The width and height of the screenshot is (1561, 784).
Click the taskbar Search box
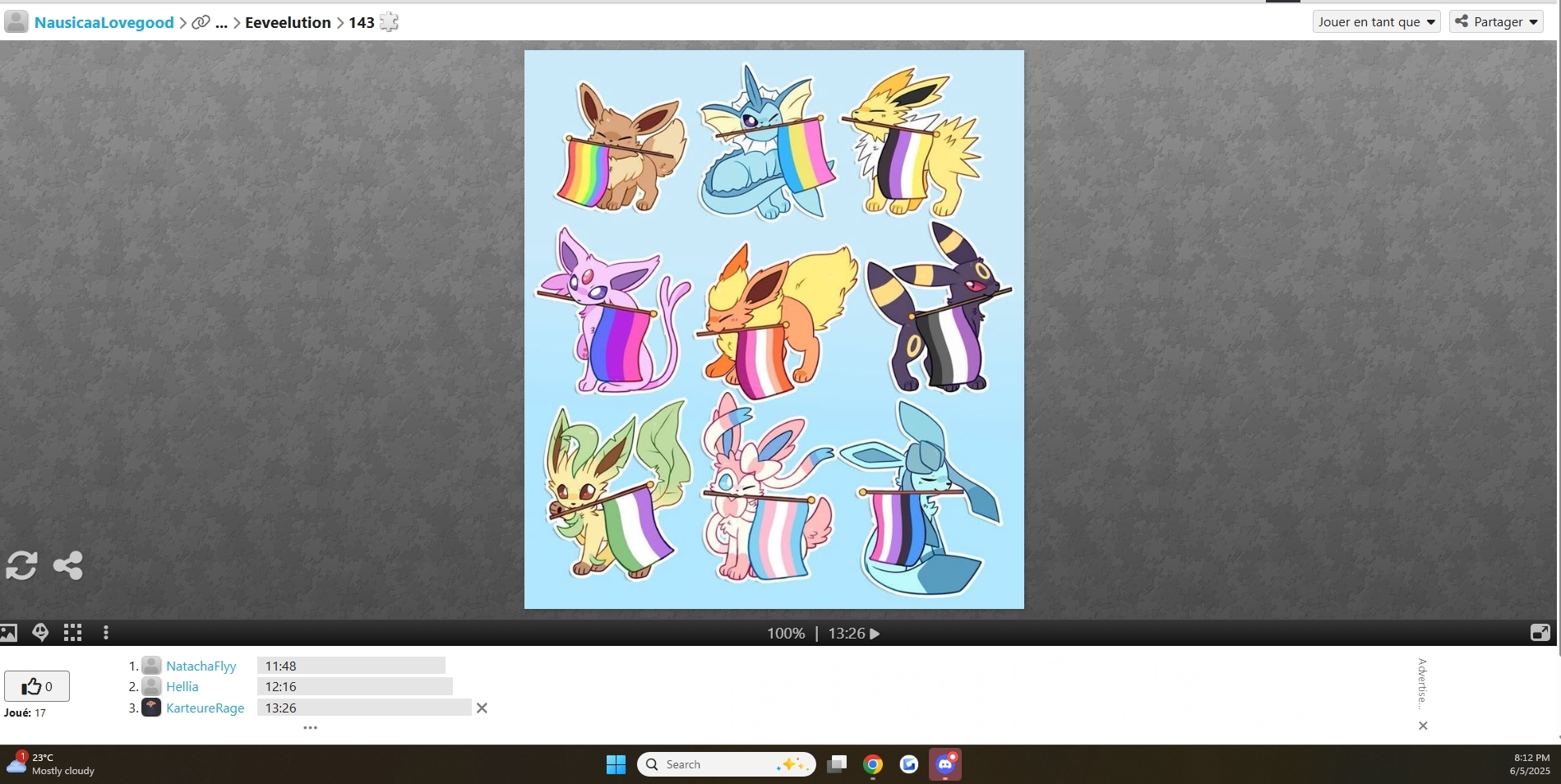727,764
